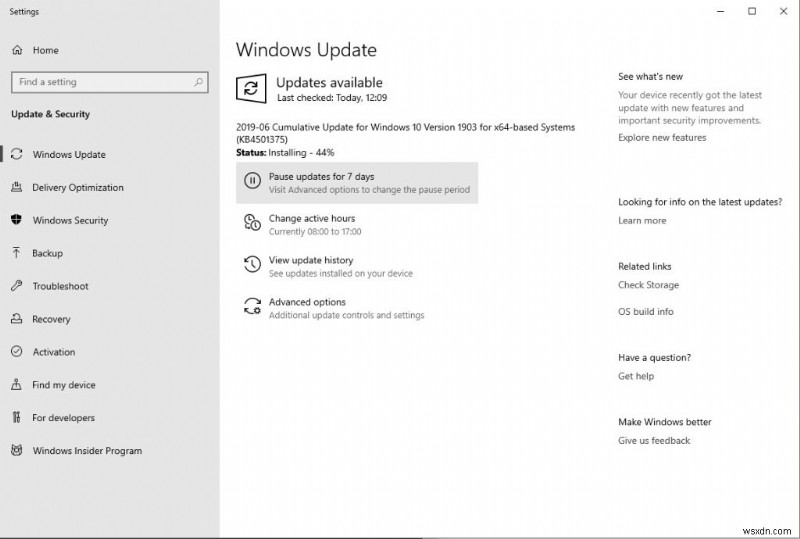Minimize the Settings window
This screenshot has width=800, height=539.
coord(720,11)
